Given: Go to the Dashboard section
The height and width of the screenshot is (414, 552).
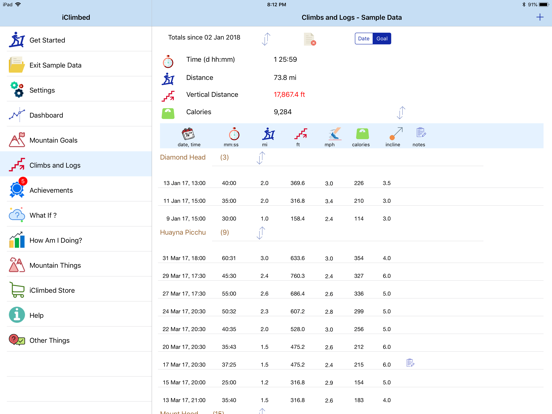Looking at the screenshot, I should pos(76,115).
